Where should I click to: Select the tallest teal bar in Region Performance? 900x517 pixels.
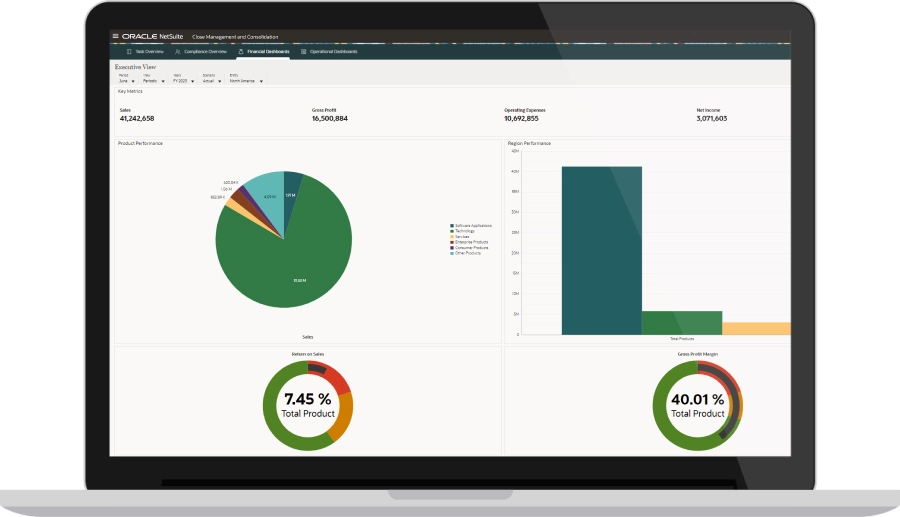[601, 250]
